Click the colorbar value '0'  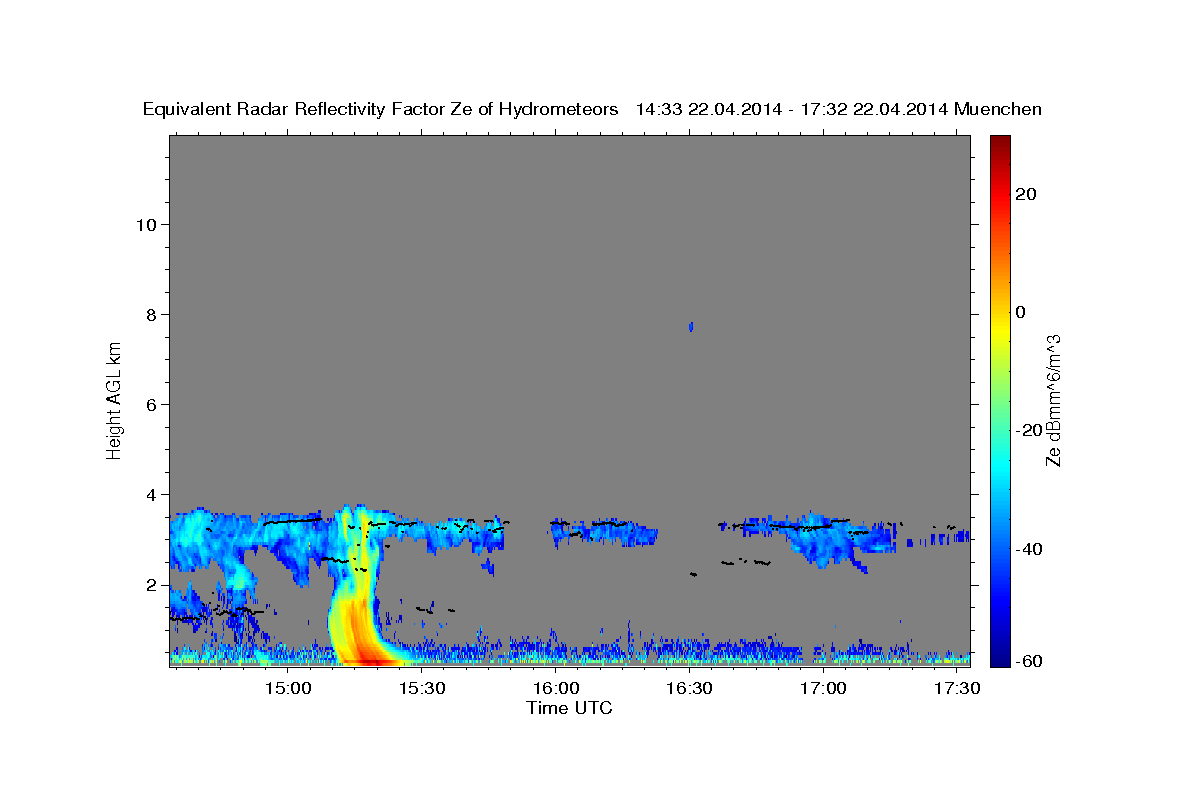[x=1021, y=312]
